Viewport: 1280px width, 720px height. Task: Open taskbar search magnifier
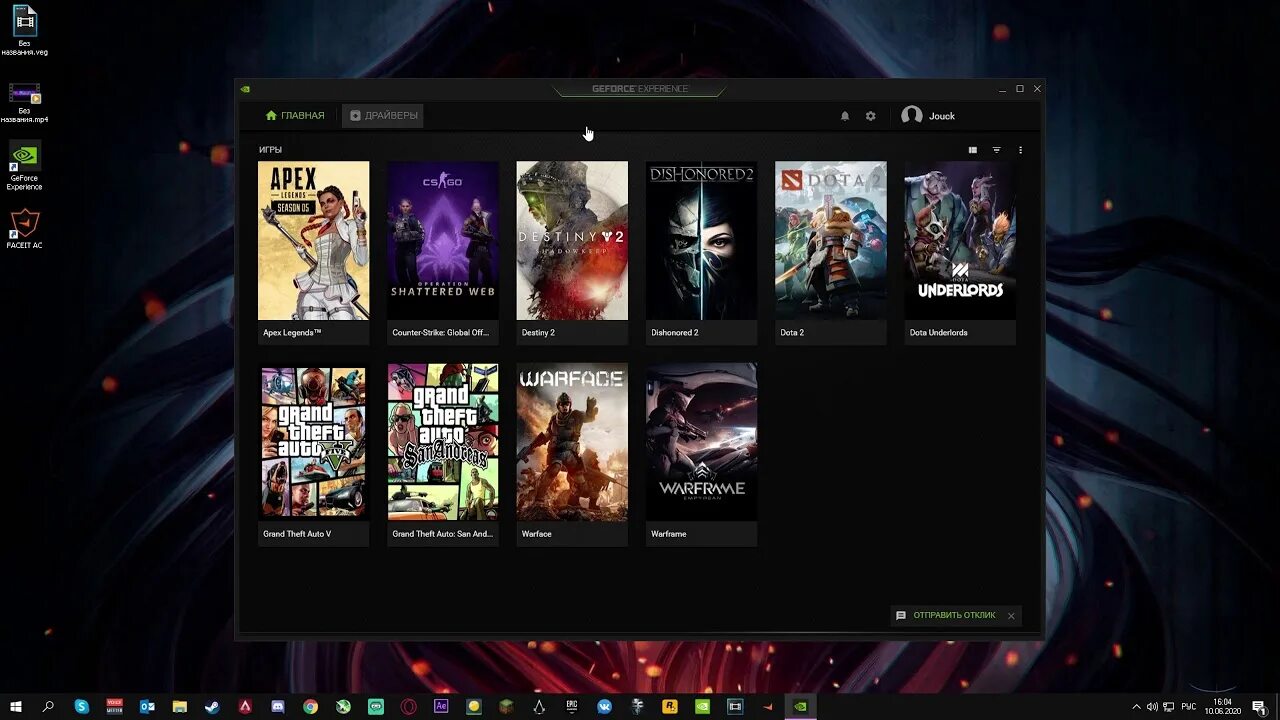coord(48,706)
